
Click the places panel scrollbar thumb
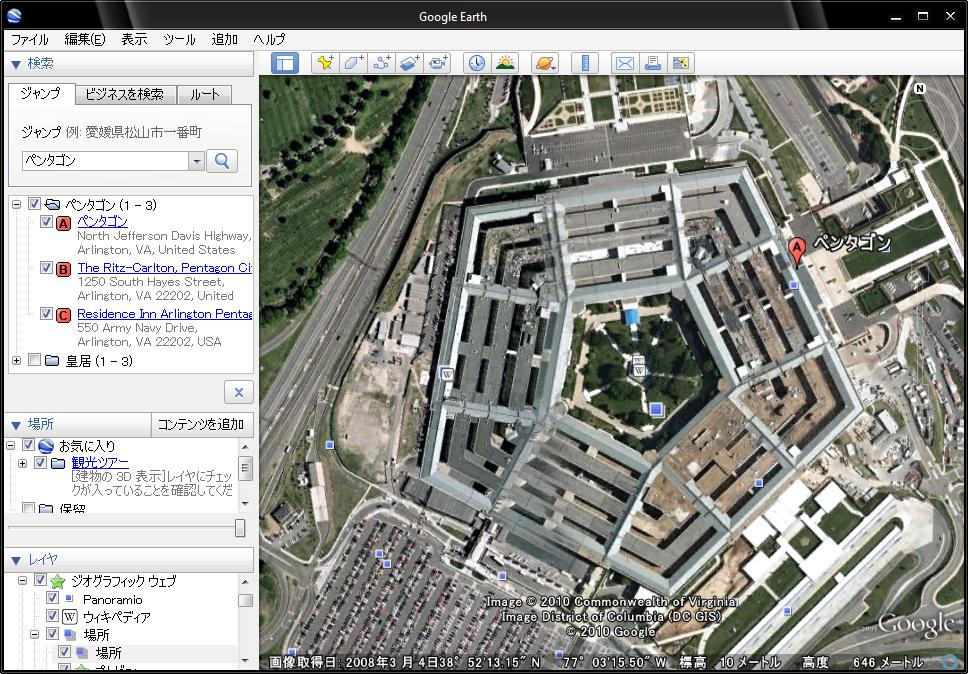[x=245, y=468]
